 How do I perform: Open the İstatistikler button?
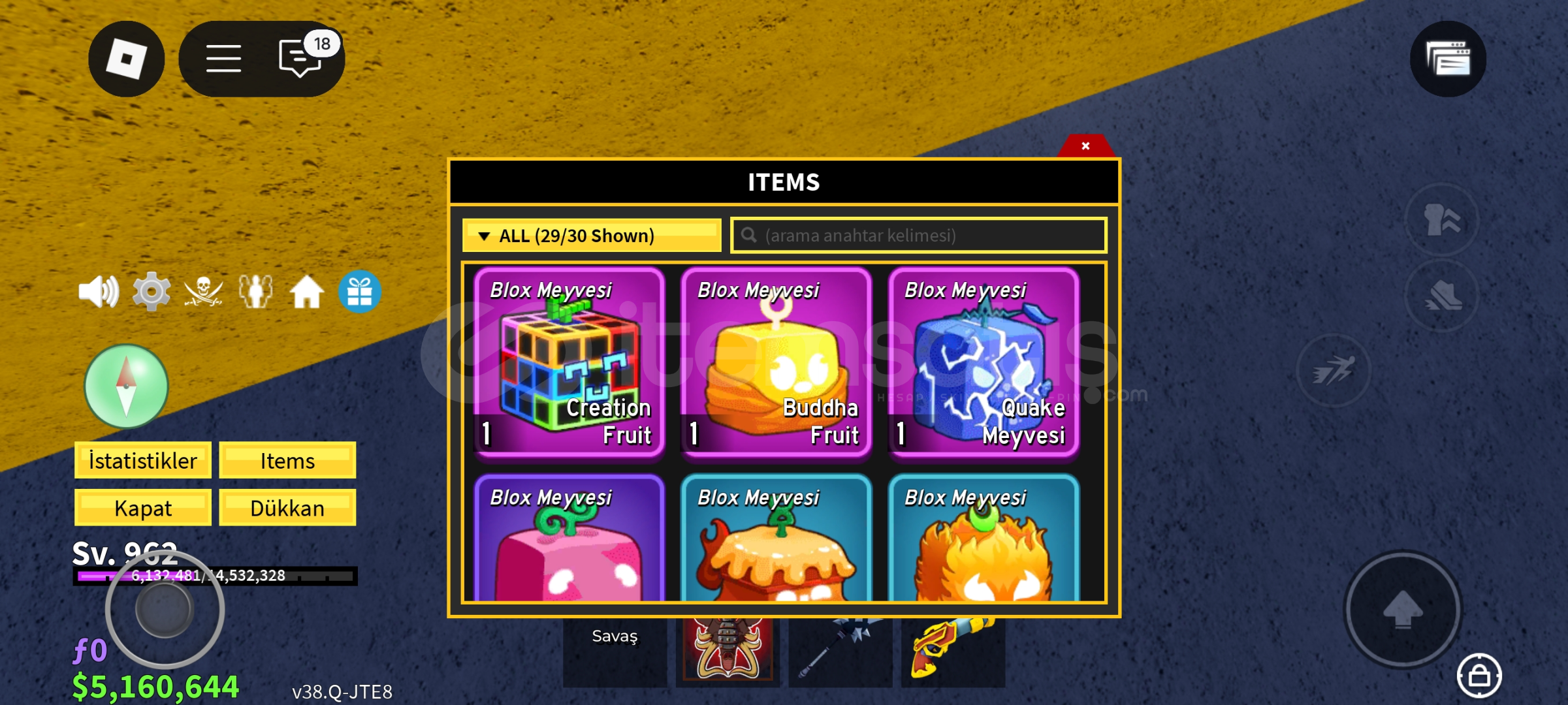[143, 461]
